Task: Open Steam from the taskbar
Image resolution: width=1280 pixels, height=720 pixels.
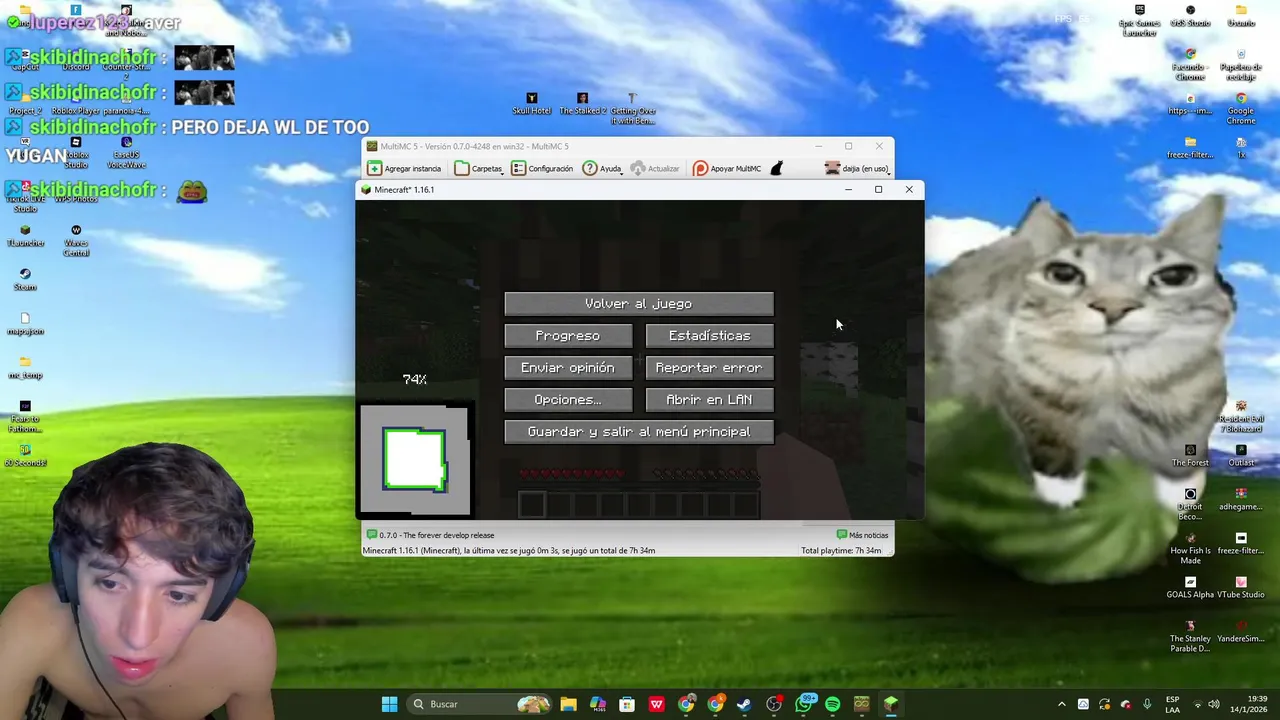Action: coord(744,704)
